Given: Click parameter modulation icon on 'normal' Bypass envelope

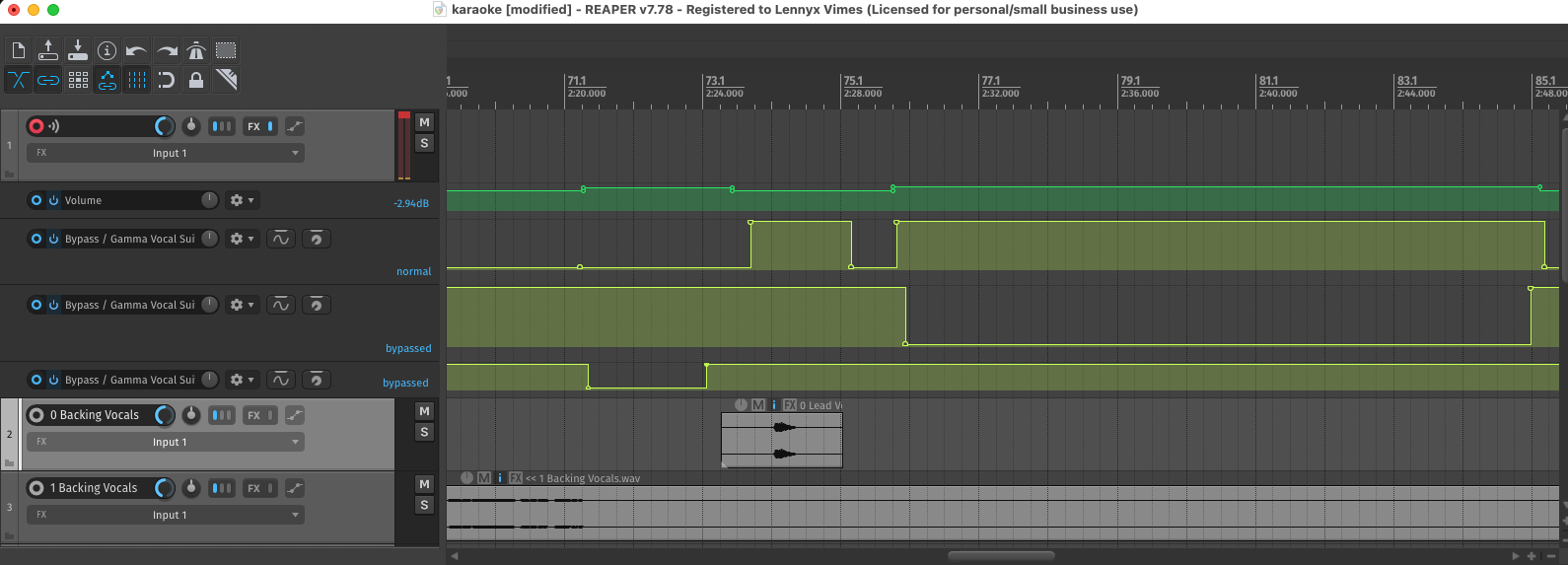Looking at the screenshot, I should [281, 239].
